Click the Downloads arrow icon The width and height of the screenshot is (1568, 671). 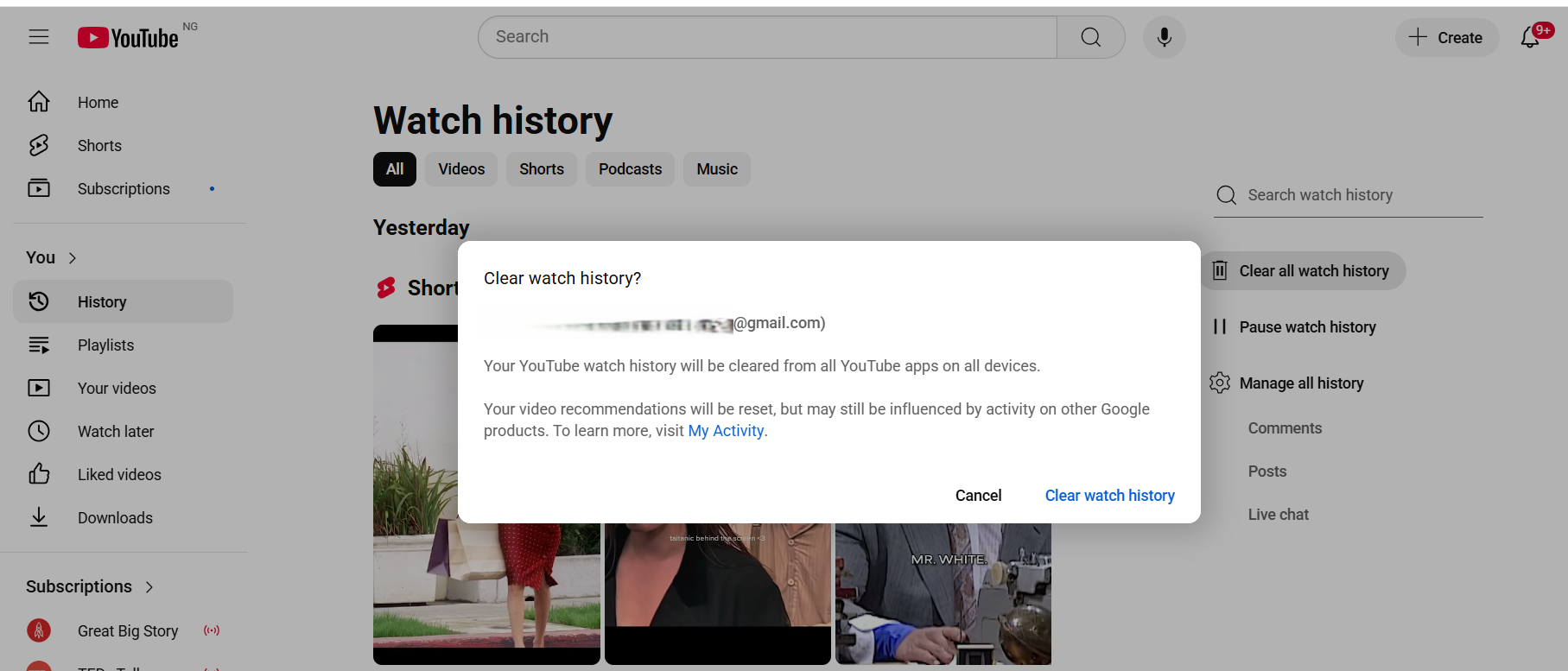[39, 517]
